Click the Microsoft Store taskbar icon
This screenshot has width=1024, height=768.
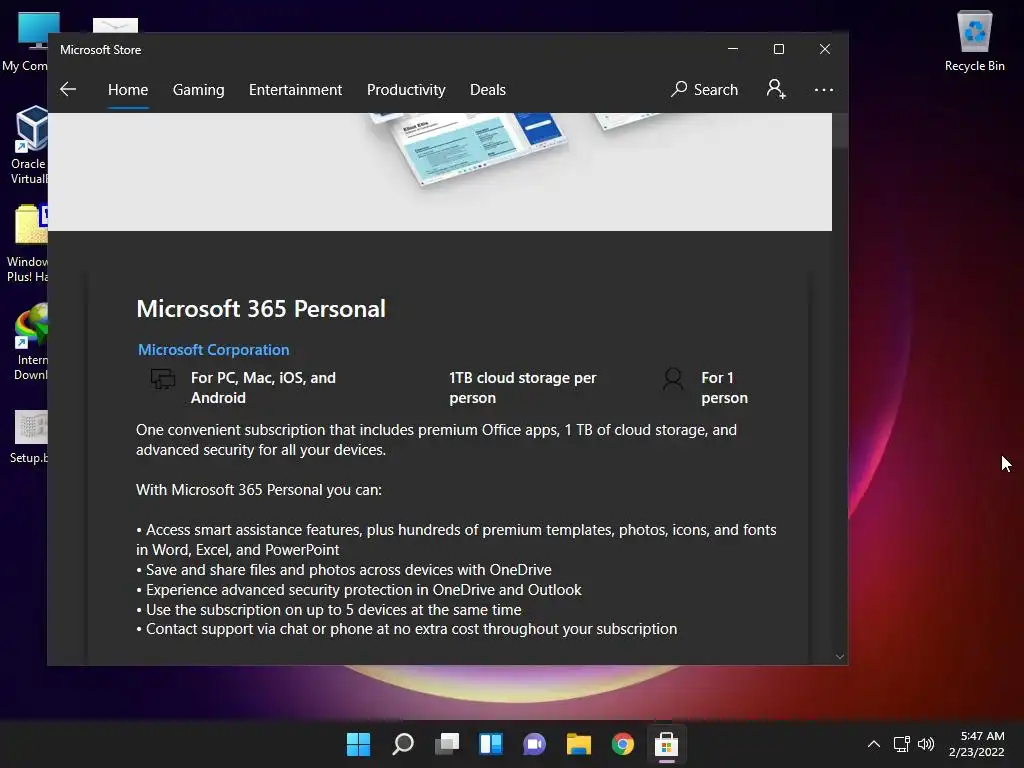tap(666, 744)
